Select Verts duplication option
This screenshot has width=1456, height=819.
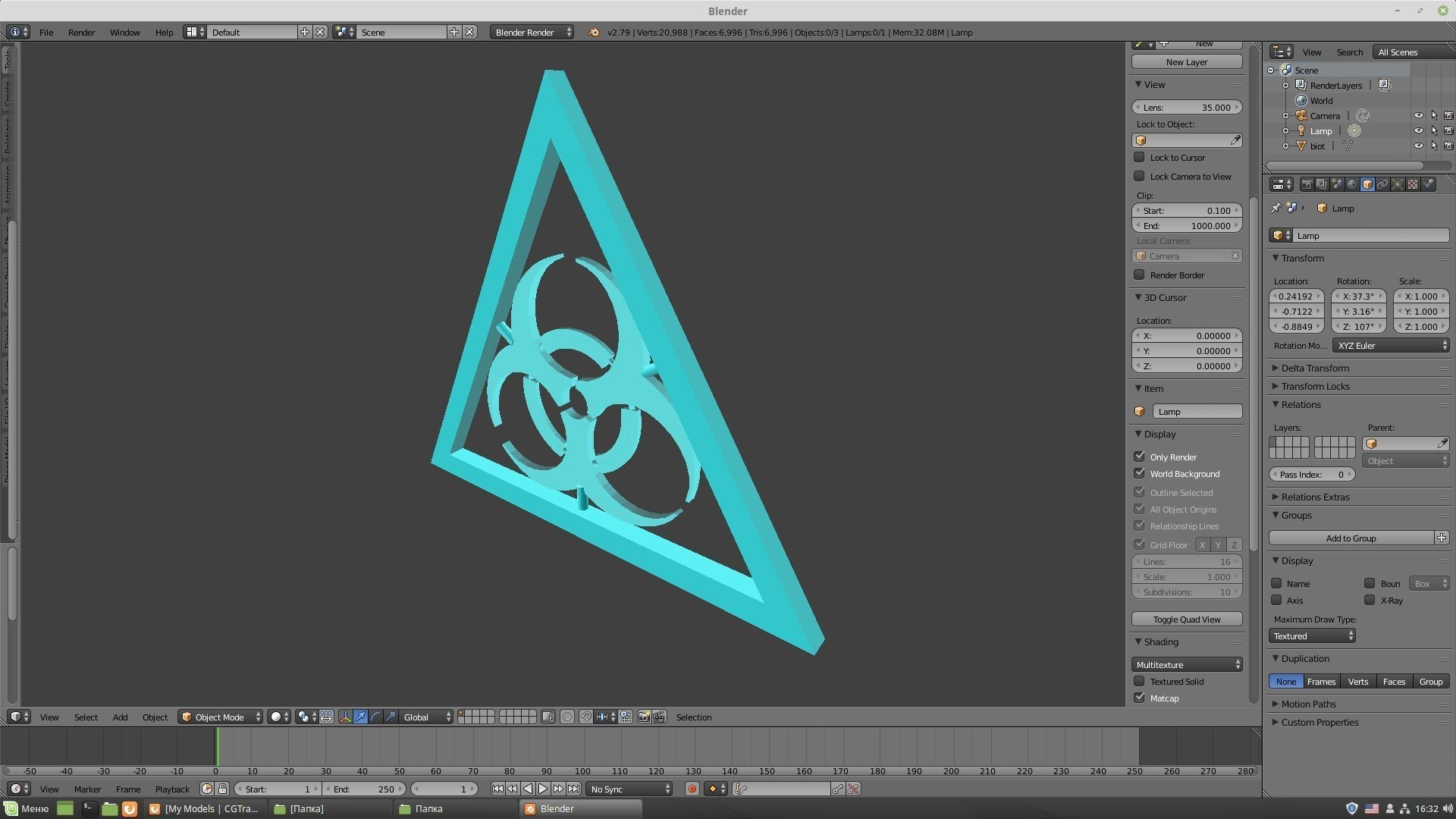(x=1357, y=682)
